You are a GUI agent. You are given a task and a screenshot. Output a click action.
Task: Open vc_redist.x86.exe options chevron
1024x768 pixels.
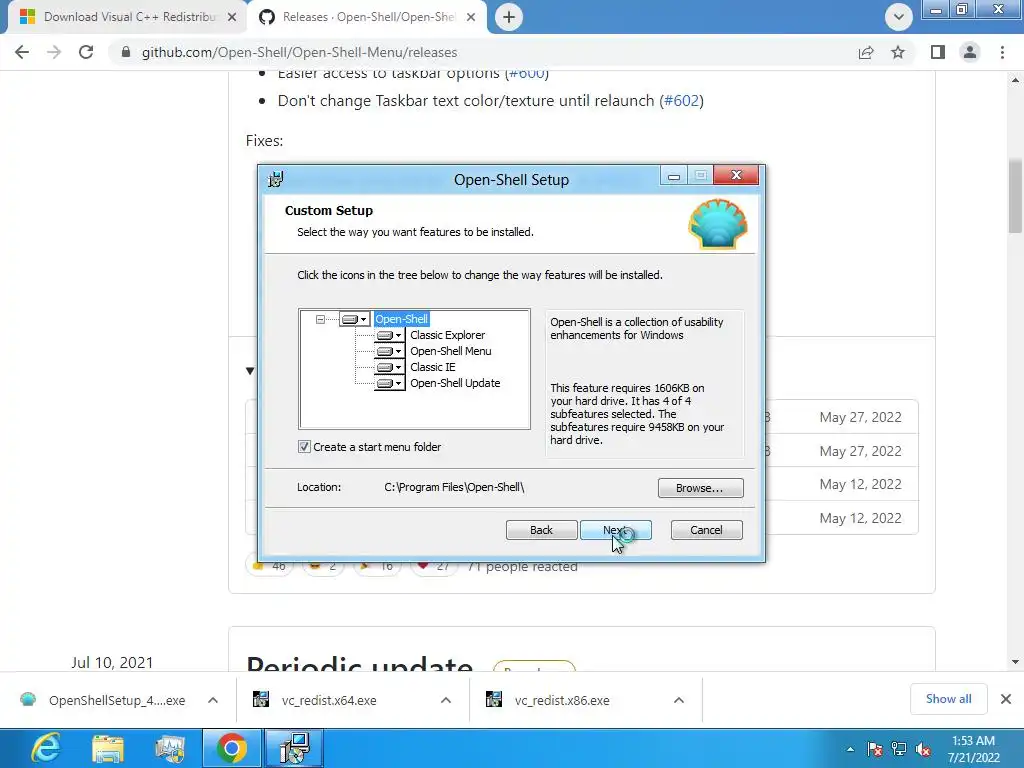point(679,700)
